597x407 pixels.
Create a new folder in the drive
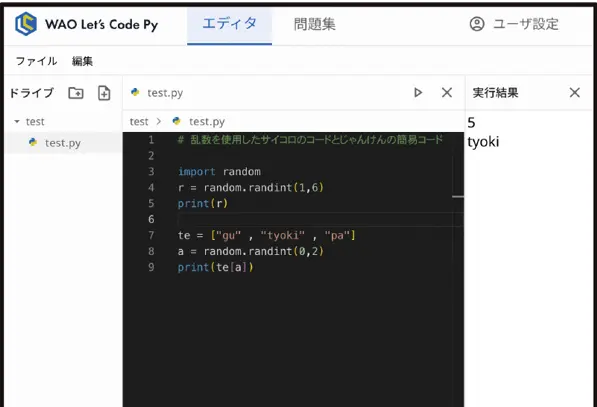click(x=76, y=93)
